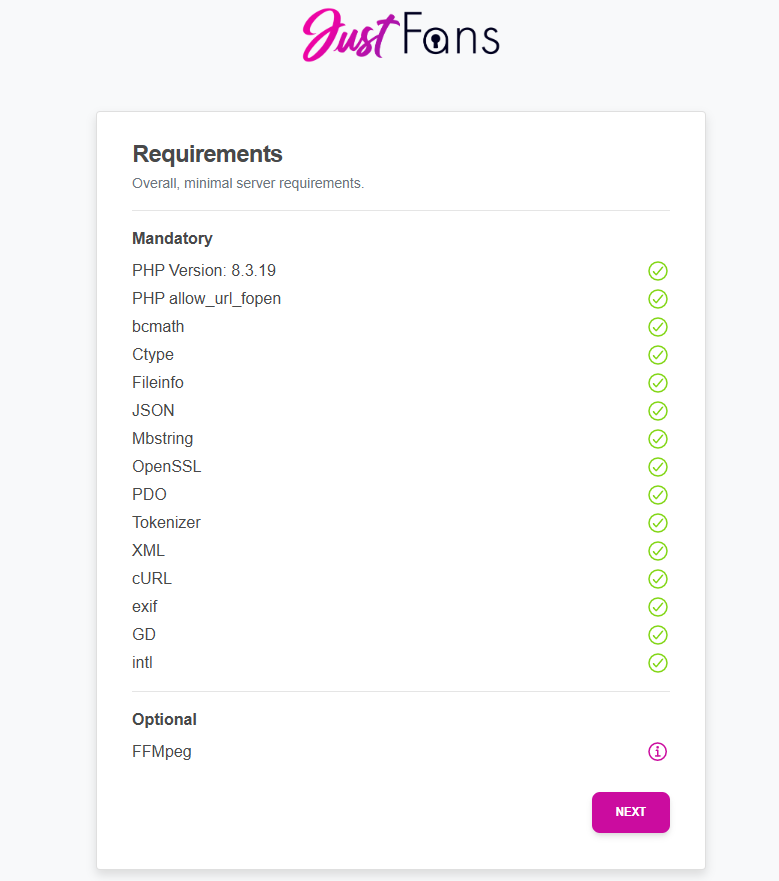Click the XML status checkmark
779x881 pixels.
coord(657,551)
